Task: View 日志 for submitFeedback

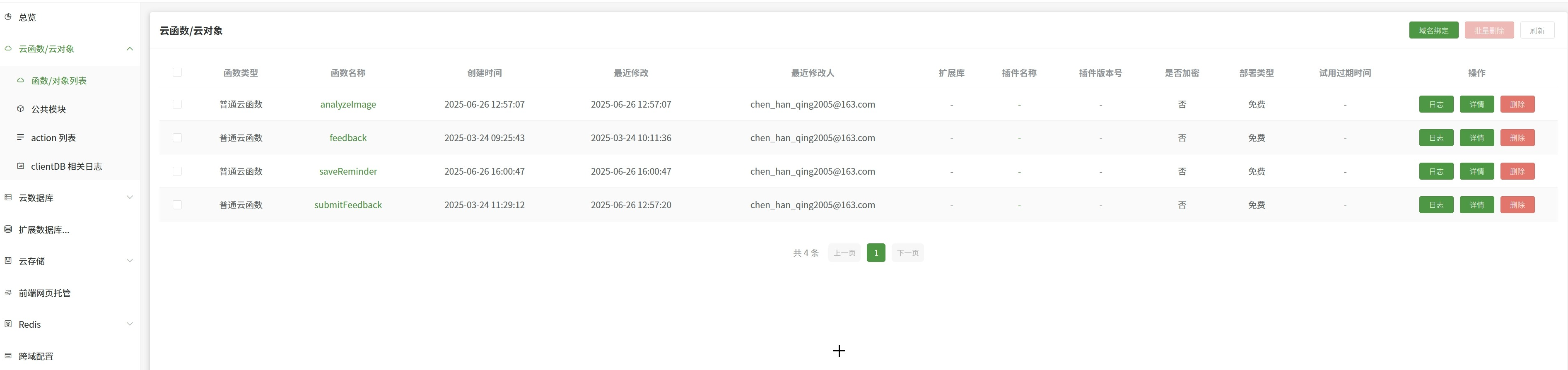Action: pos(1436,204)
